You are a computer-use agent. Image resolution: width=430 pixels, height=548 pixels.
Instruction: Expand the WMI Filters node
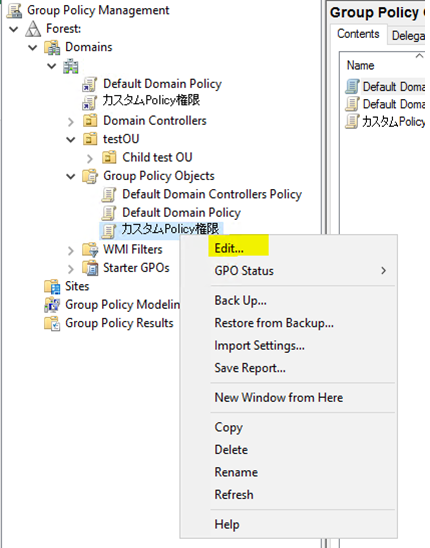click(x=71, y=251)
